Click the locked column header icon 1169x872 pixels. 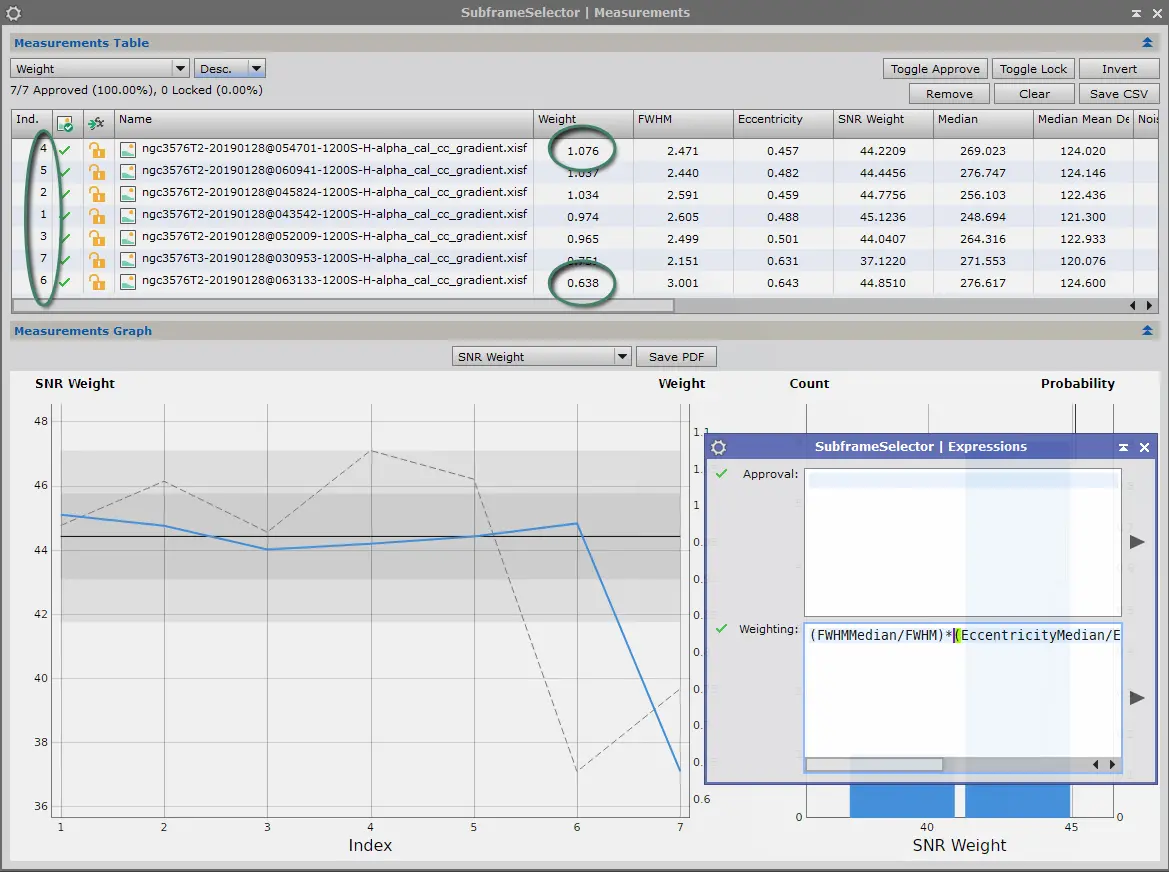pyautogui.click(x=95, y=123)
